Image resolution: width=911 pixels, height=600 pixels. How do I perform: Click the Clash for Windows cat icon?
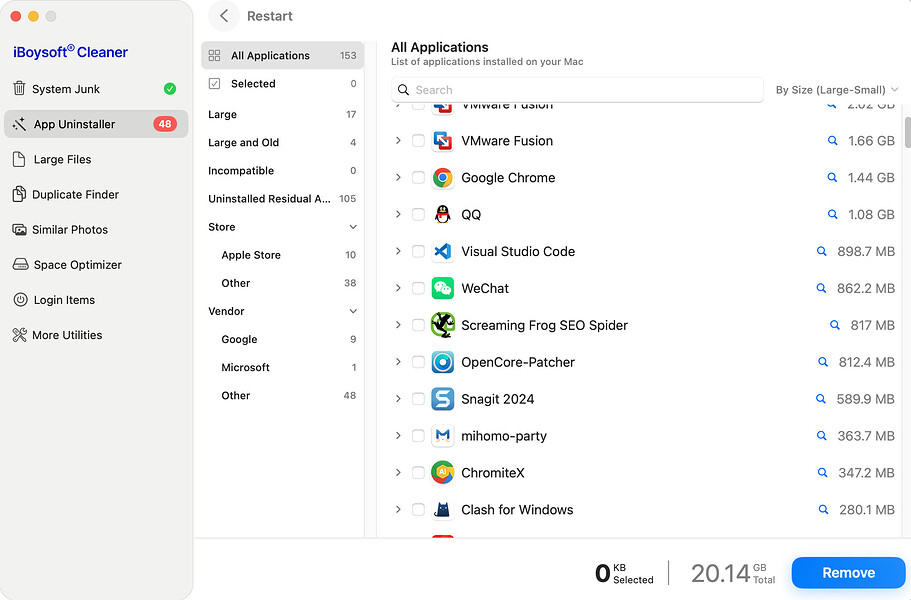tap(443, 509)
